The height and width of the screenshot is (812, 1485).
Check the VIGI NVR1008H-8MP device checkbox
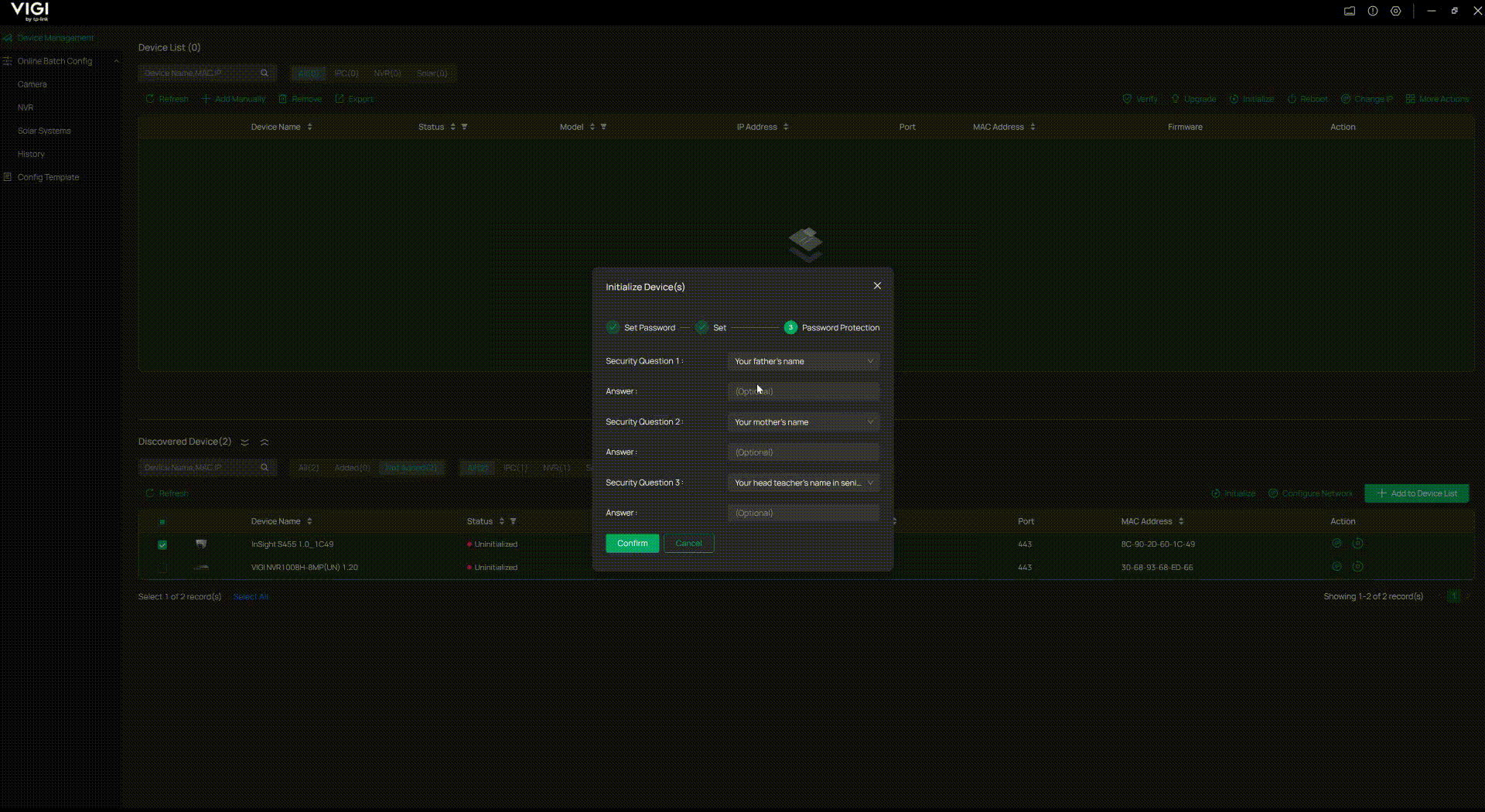click(x=162, y=568)
